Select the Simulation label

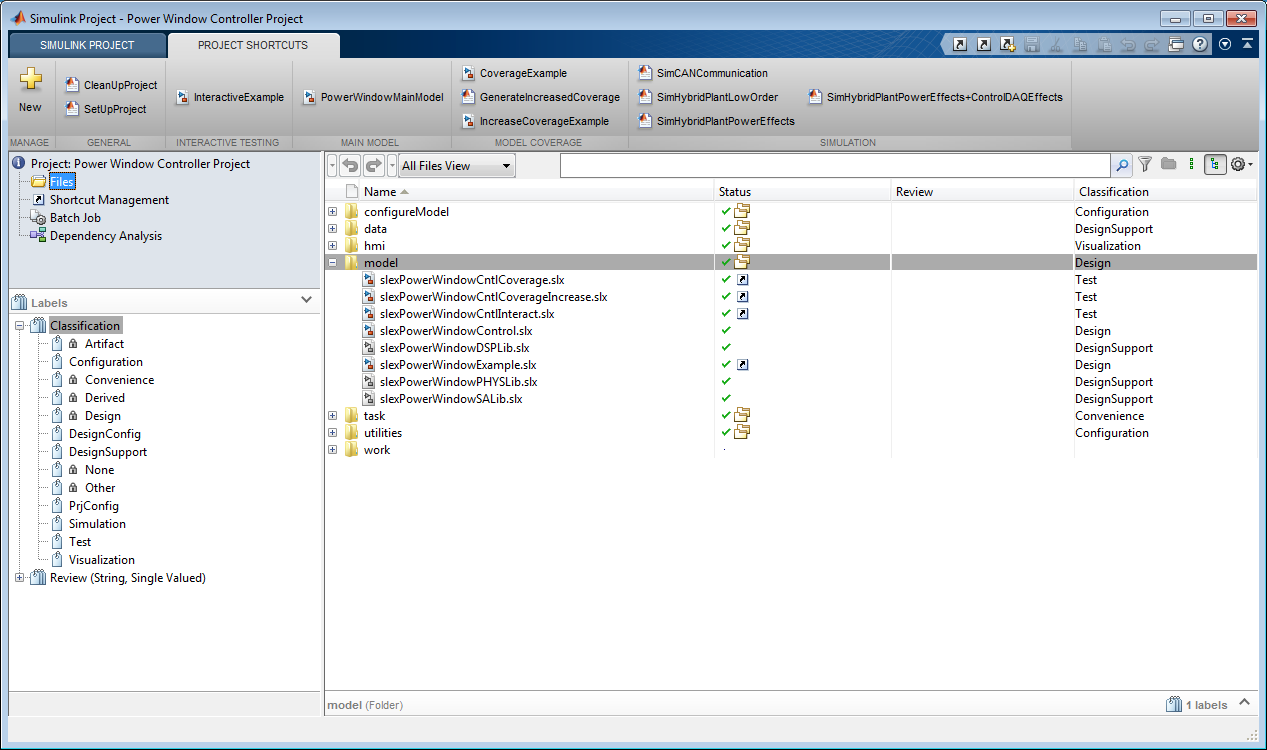(97, 524)
